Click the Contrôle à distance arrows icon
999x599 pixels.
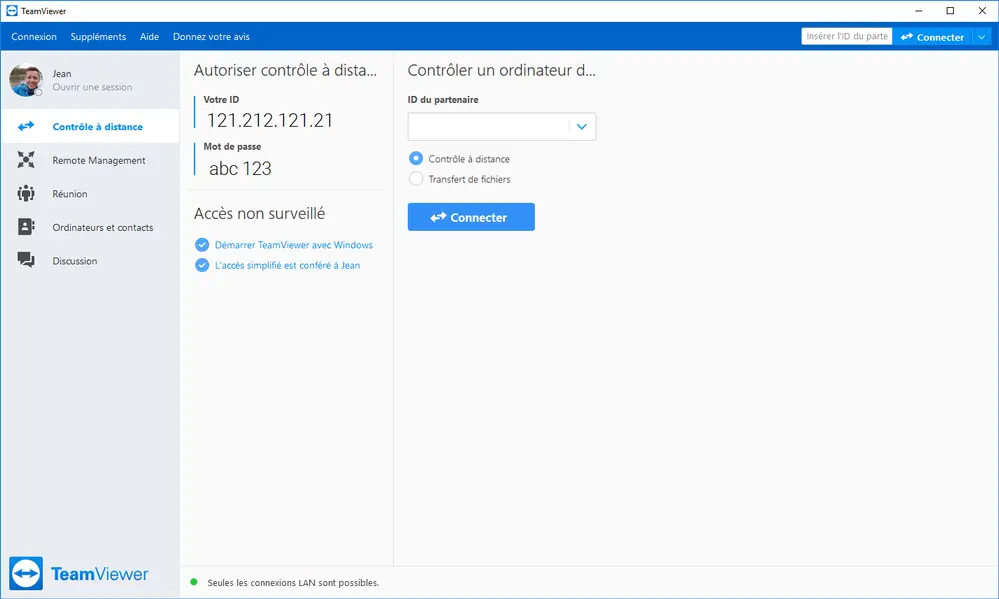(26, 126)
